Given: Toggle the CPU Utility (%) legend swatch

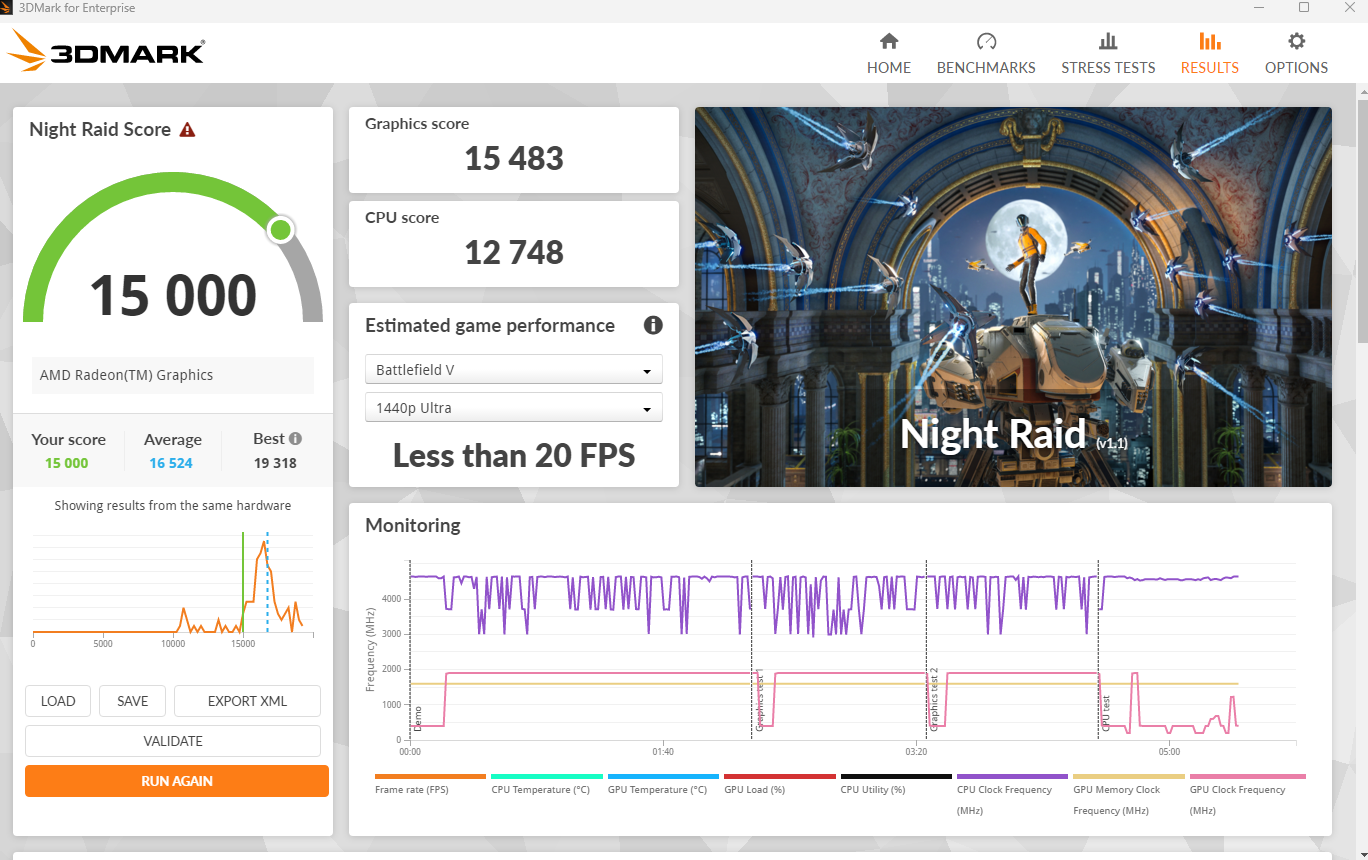Looking at the screenshot, I should [896, 776].
